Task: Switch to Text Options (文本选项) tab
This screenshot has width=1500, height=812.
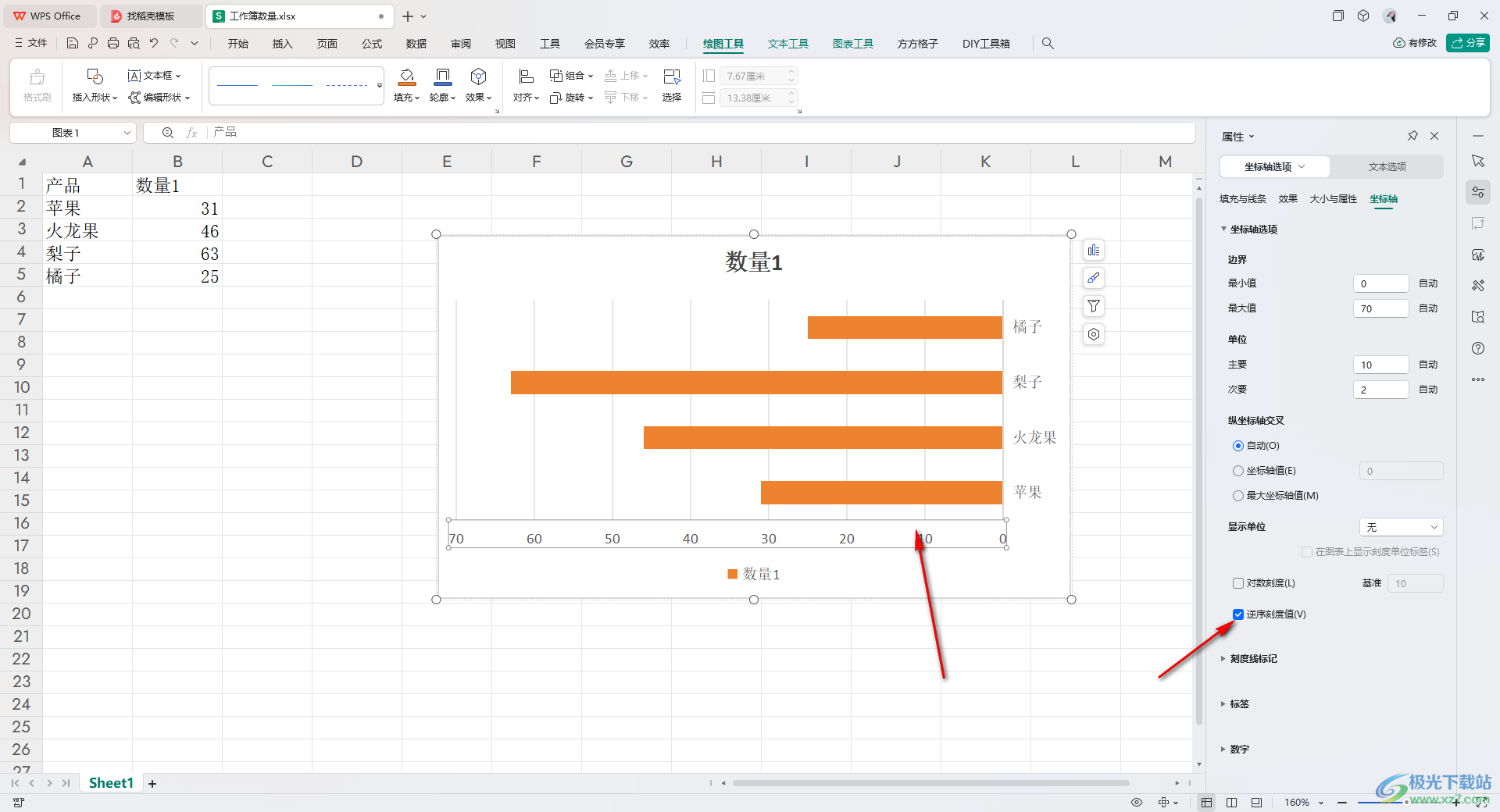Action: pos(1387,167)
